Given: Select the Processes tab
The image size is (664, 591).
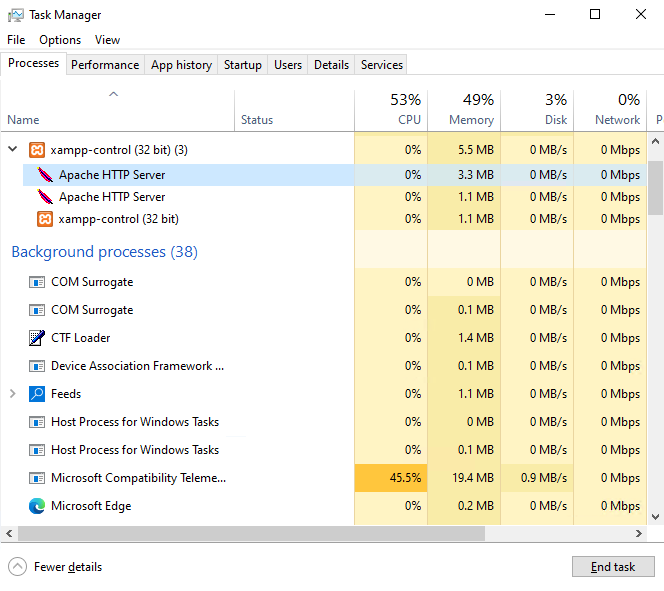Looking at the screenshot, I should coord(33,63).
